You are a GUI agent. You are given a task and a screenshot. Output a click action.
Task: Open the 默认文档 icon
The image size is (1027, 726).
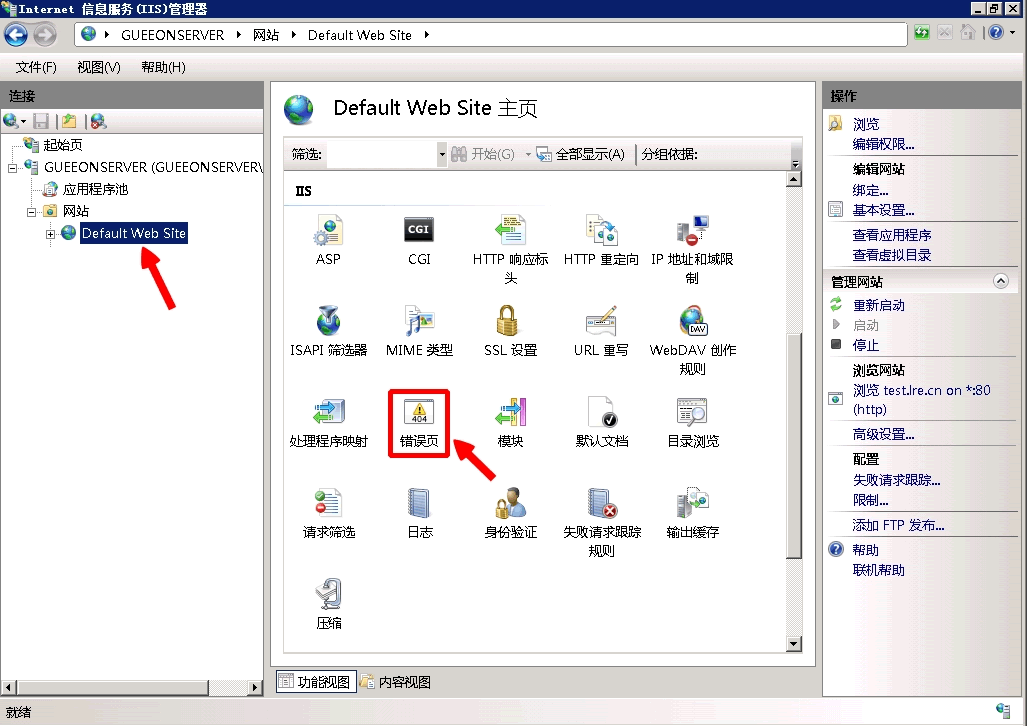click(x=601, y=413)
